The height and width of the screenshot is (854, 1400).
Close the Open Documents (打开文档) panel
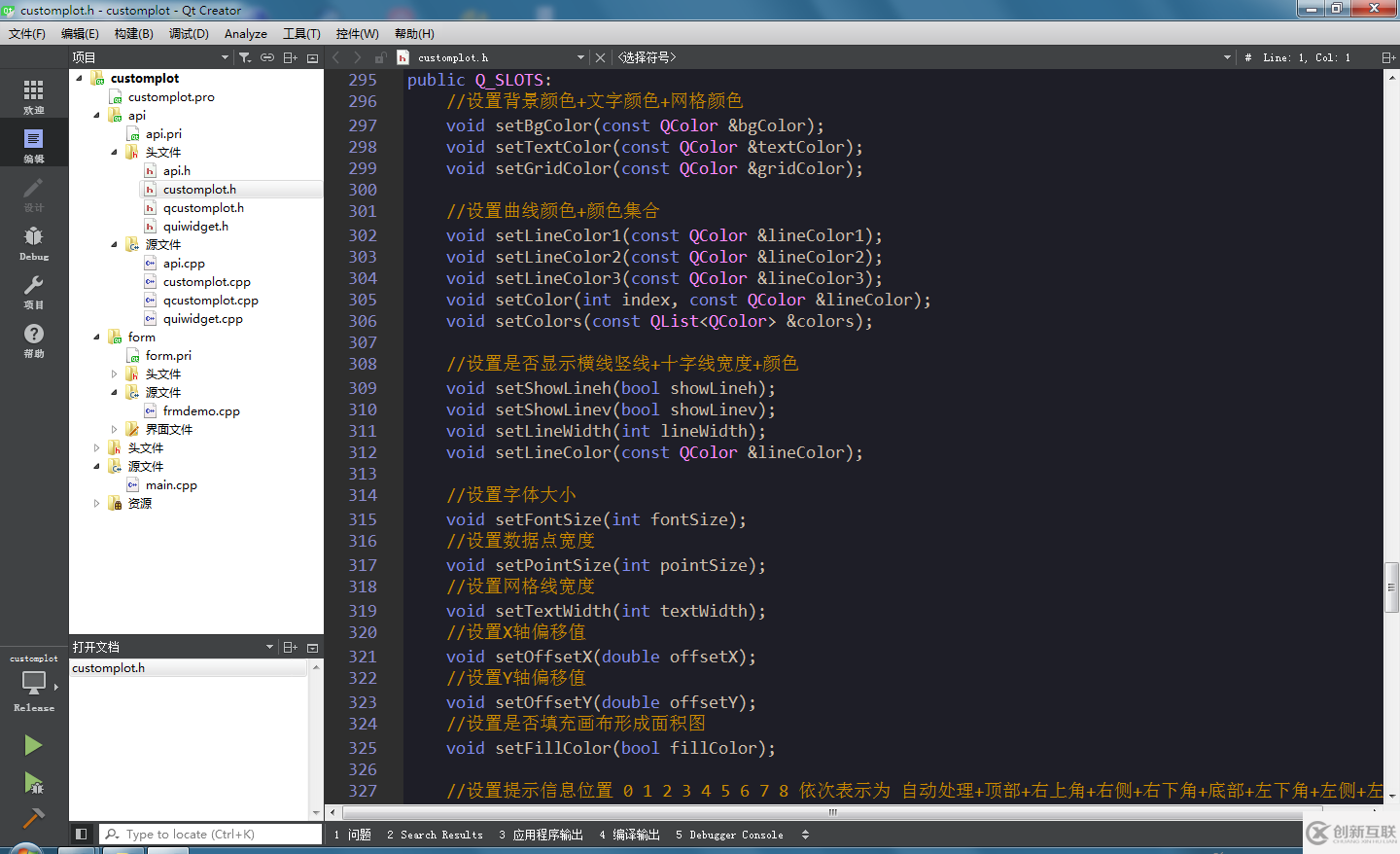click(312, 648)
